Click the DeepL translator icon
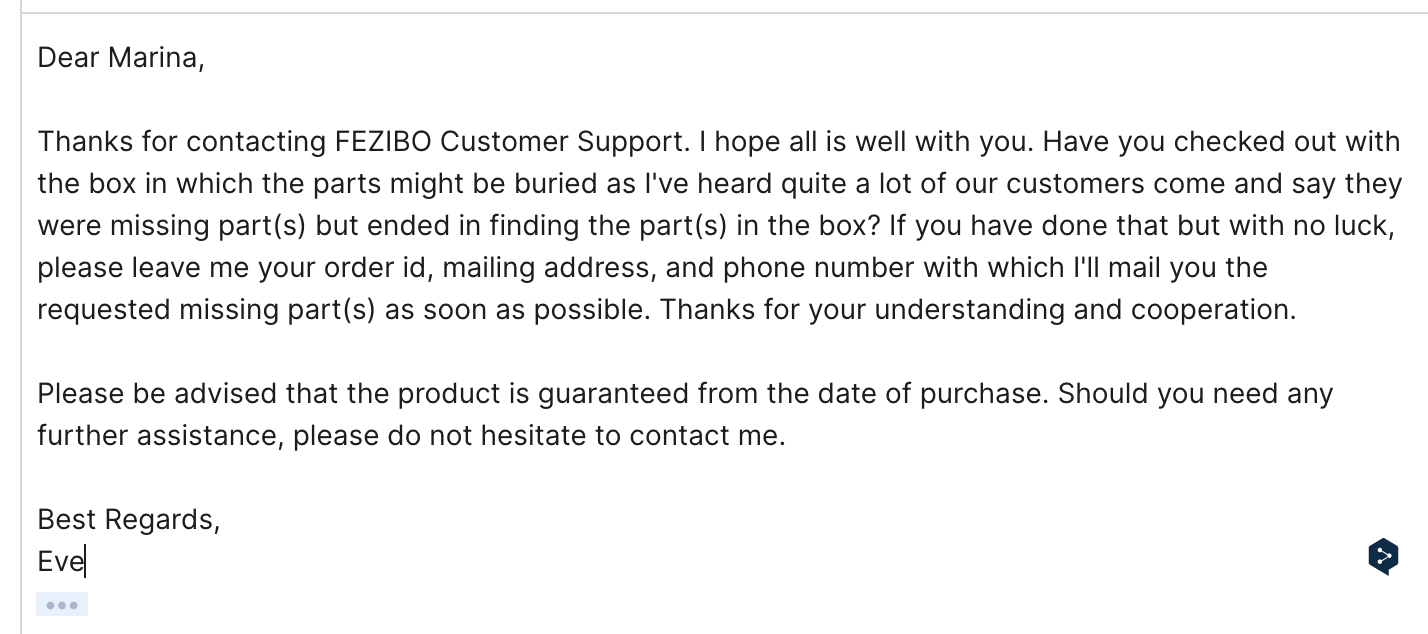Image resolution: width=1428 pixels, height=634 pixels. (x=1383, y=556)
